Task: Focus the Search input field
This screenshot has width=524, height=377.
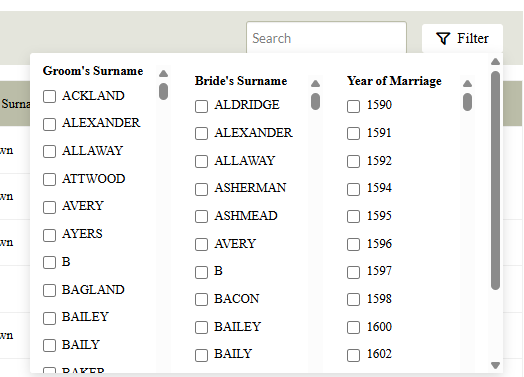Action: pos(326,38)
